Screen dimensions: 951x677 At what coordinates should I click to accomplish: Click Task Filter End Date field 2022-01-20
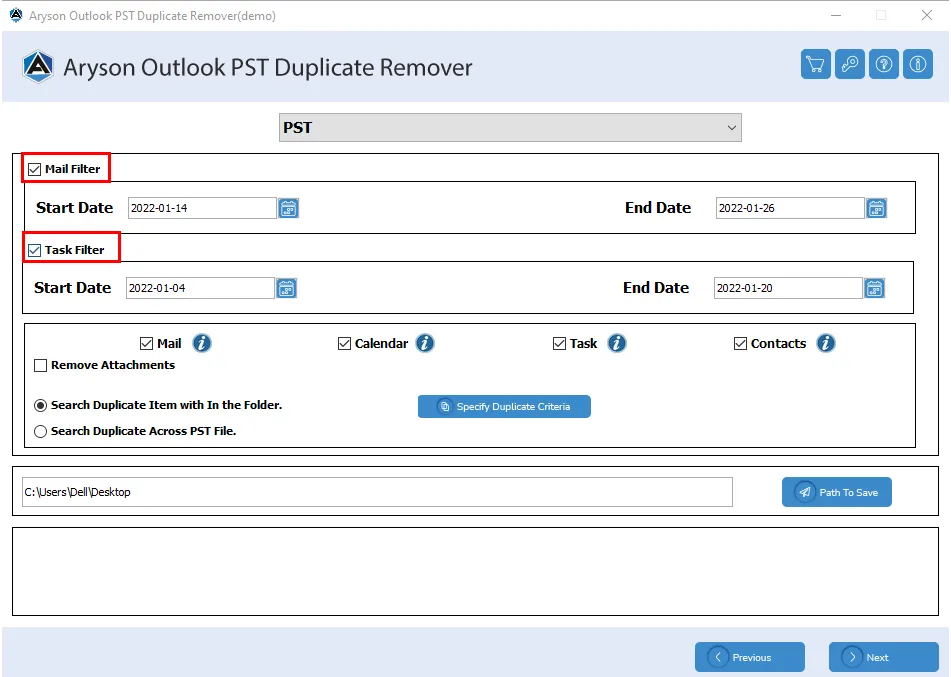788,288
